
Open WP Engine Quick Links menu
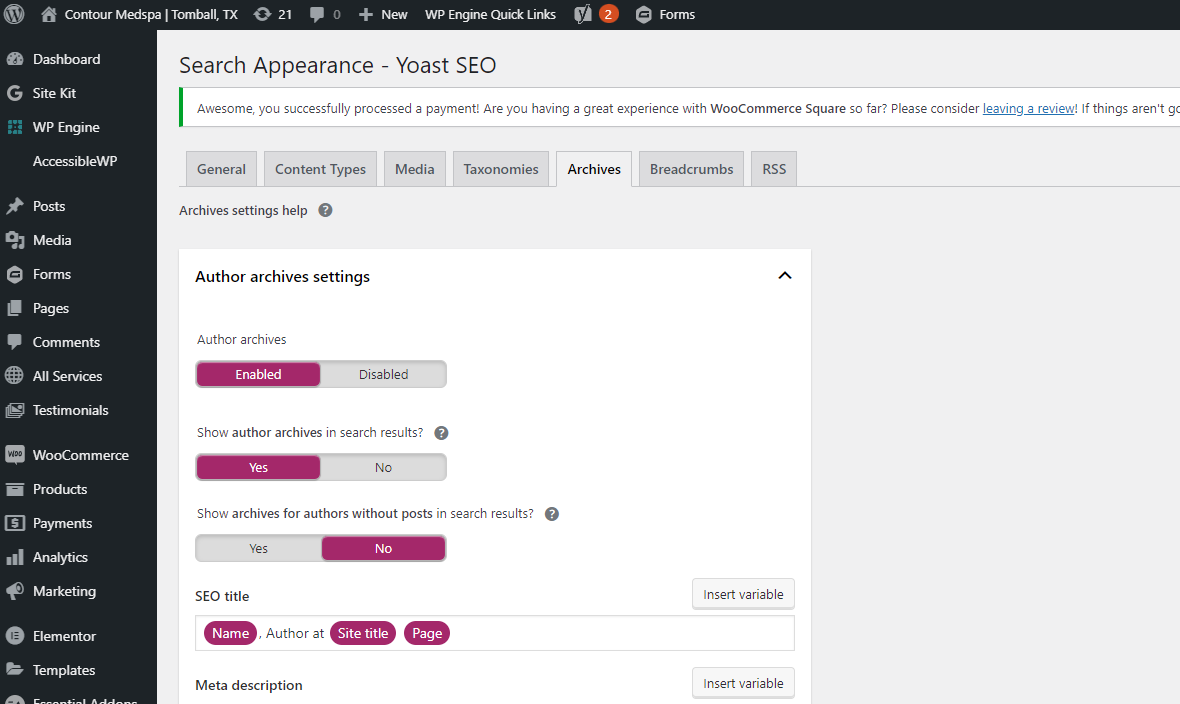pyautogui.click(x=490, y=14)
